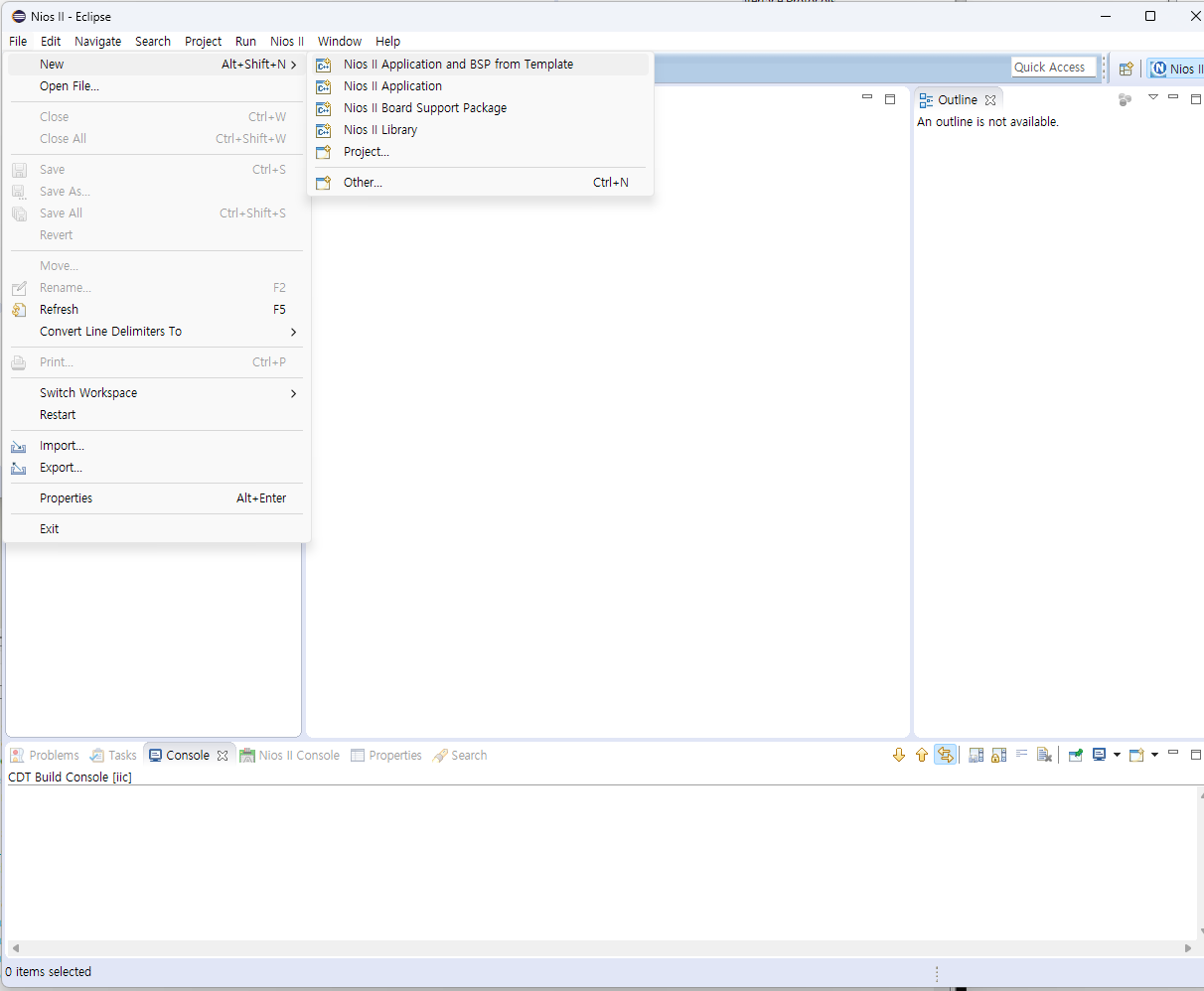This screenshot has width=1204, height=991.
Task: Click the Import menu entry's icon
Action: (x=19, y=447)
